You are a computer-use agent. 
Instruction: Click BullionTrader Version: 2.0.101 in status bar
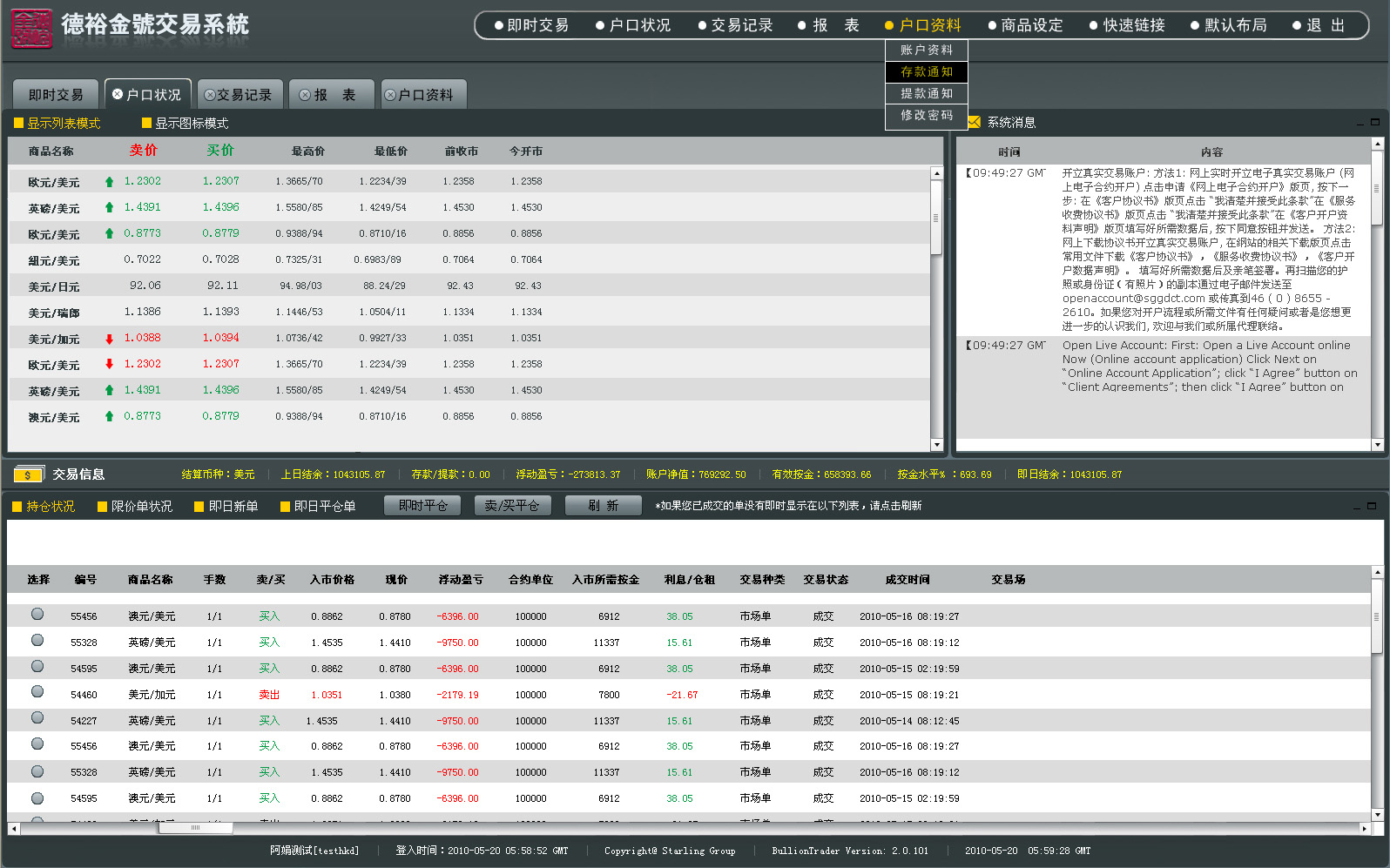point(850,851)
